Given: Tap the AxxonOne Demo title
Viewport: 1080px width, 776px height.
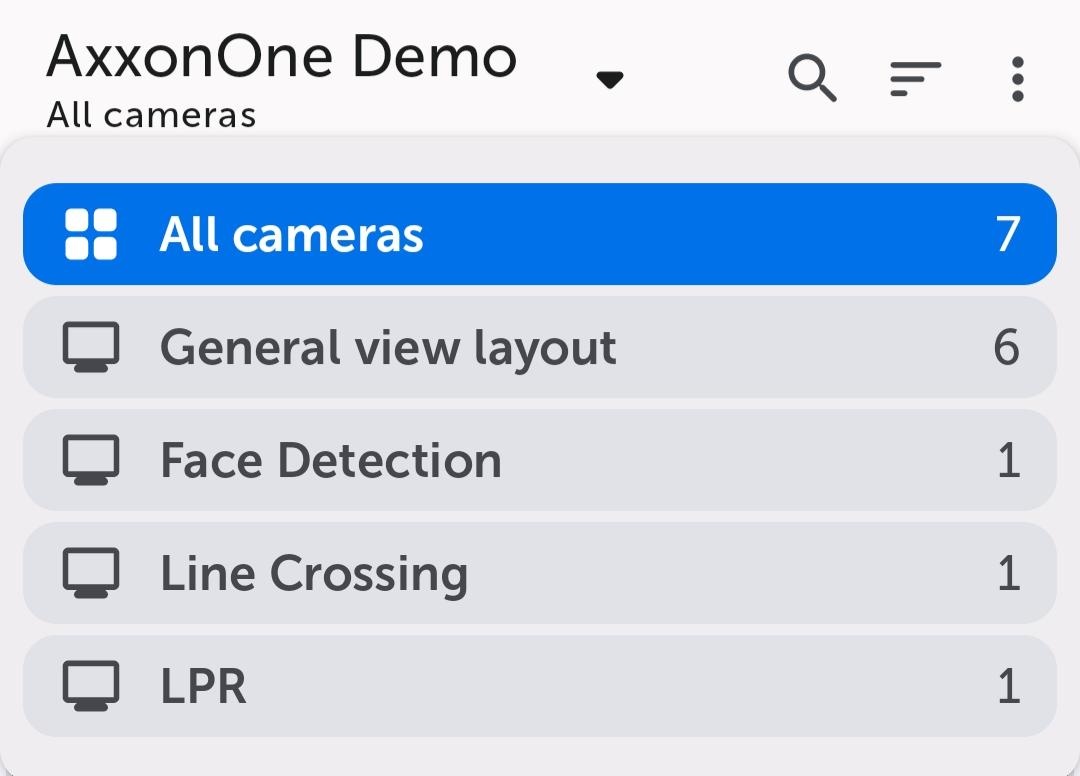Looking at the screenshot, I should pos(282,57).
